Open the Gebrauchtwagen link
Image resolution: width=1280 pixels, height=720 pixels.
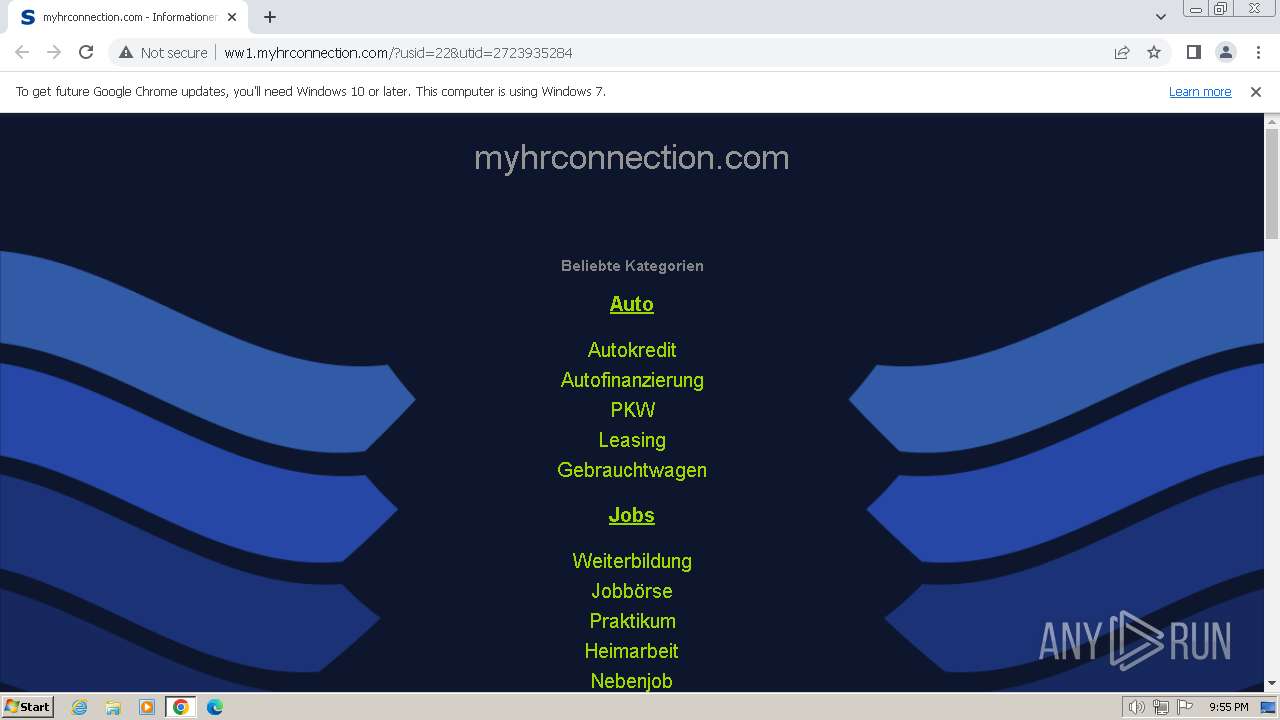[x=632, y=470]
